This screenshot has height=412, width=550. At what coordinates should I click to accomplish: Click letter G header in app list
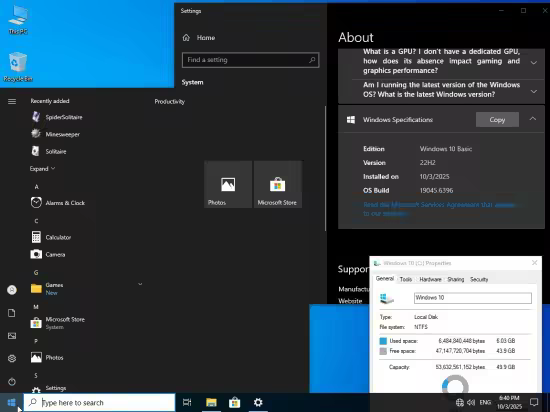coord(36,272)
